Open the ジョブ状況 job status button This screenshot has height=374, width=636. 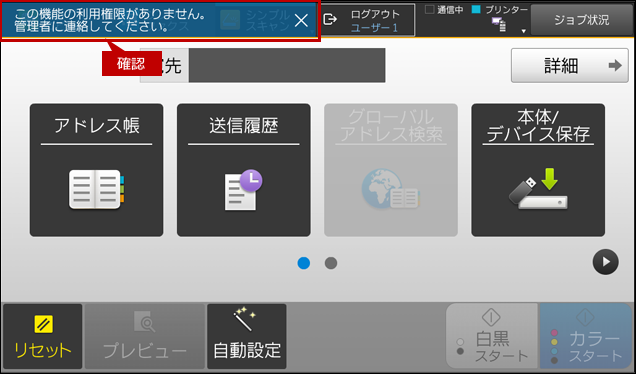(582, 20)
